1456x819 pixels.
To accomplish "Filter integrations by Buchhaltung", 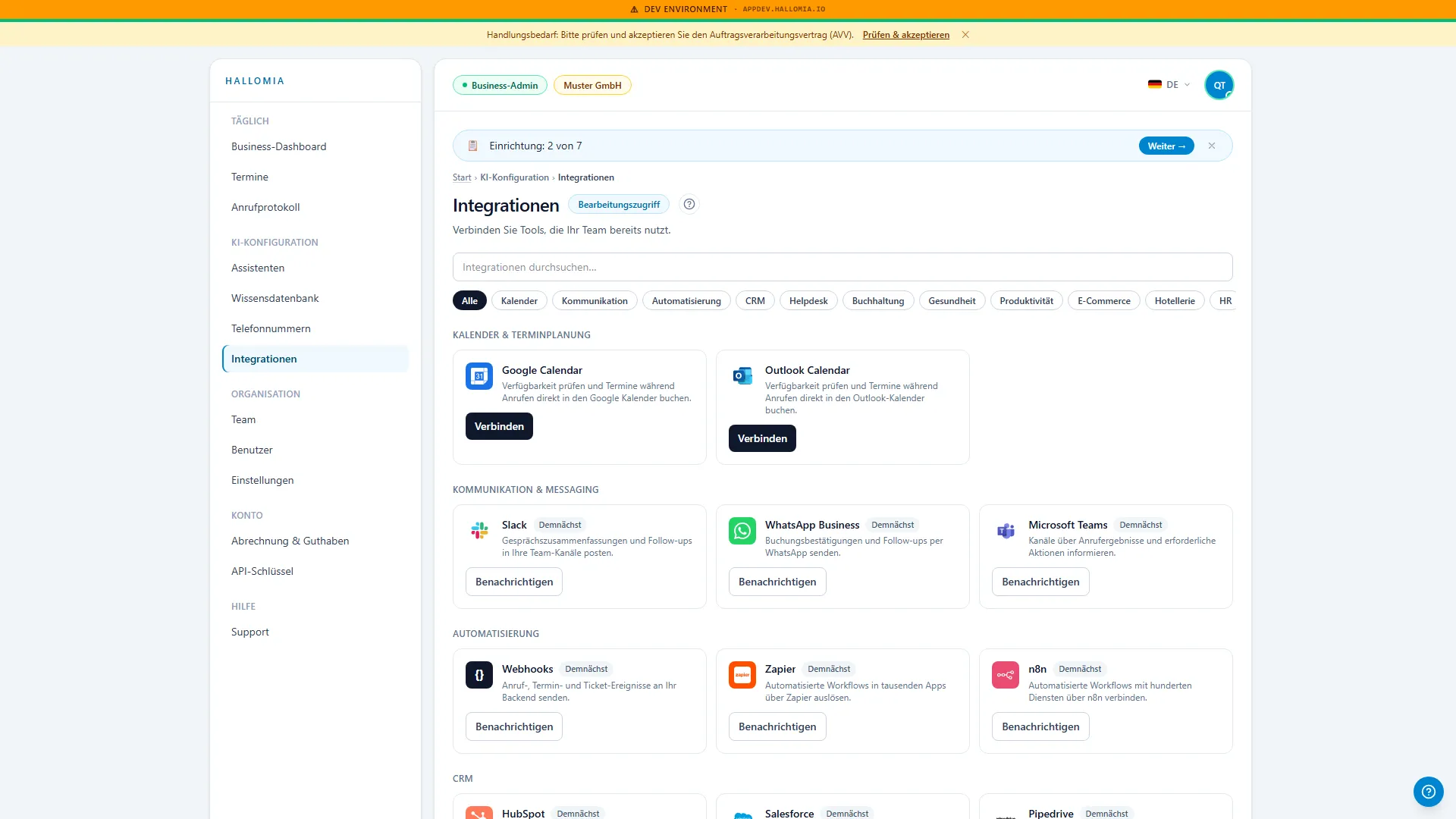I will [878, 301].
